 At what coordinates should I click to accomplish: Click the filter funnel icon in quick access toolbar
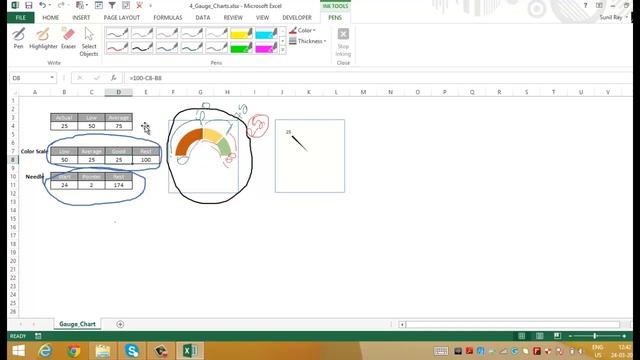[112, 5]
